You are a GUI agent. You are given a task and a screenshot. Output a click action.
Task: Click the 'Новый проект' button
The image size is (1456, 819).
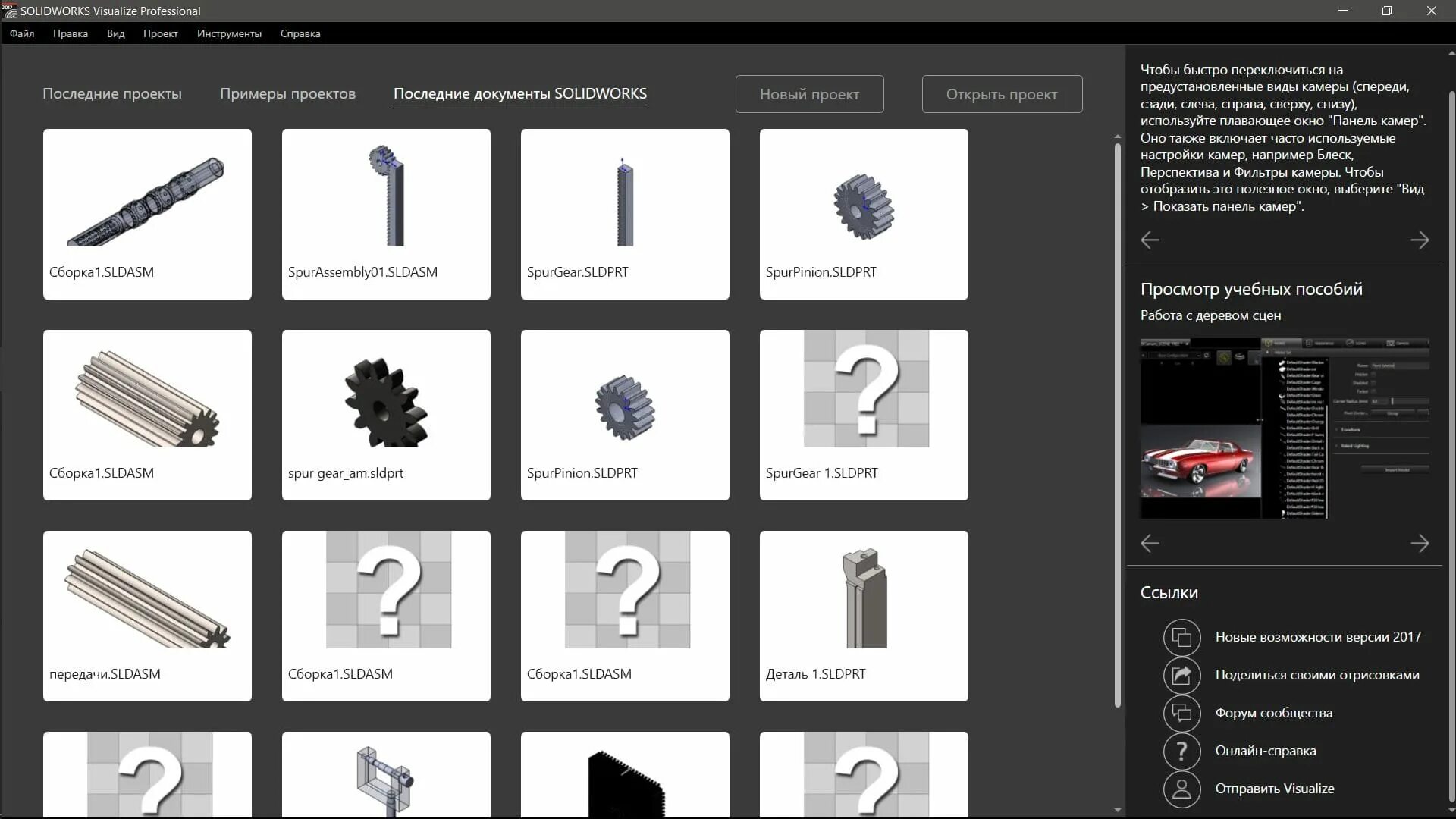[x=809, y=94]
